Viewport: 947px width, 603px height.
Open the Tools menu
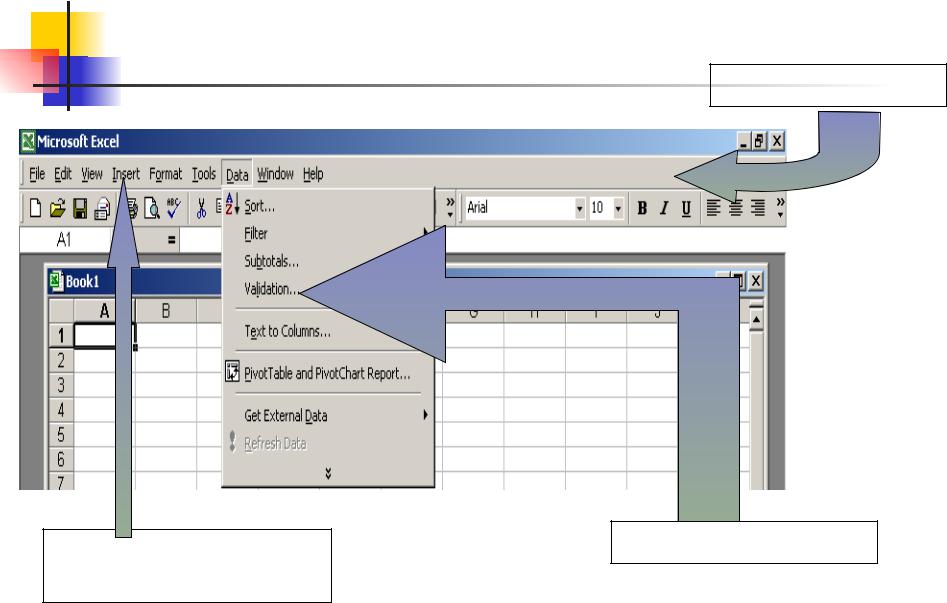204,175
